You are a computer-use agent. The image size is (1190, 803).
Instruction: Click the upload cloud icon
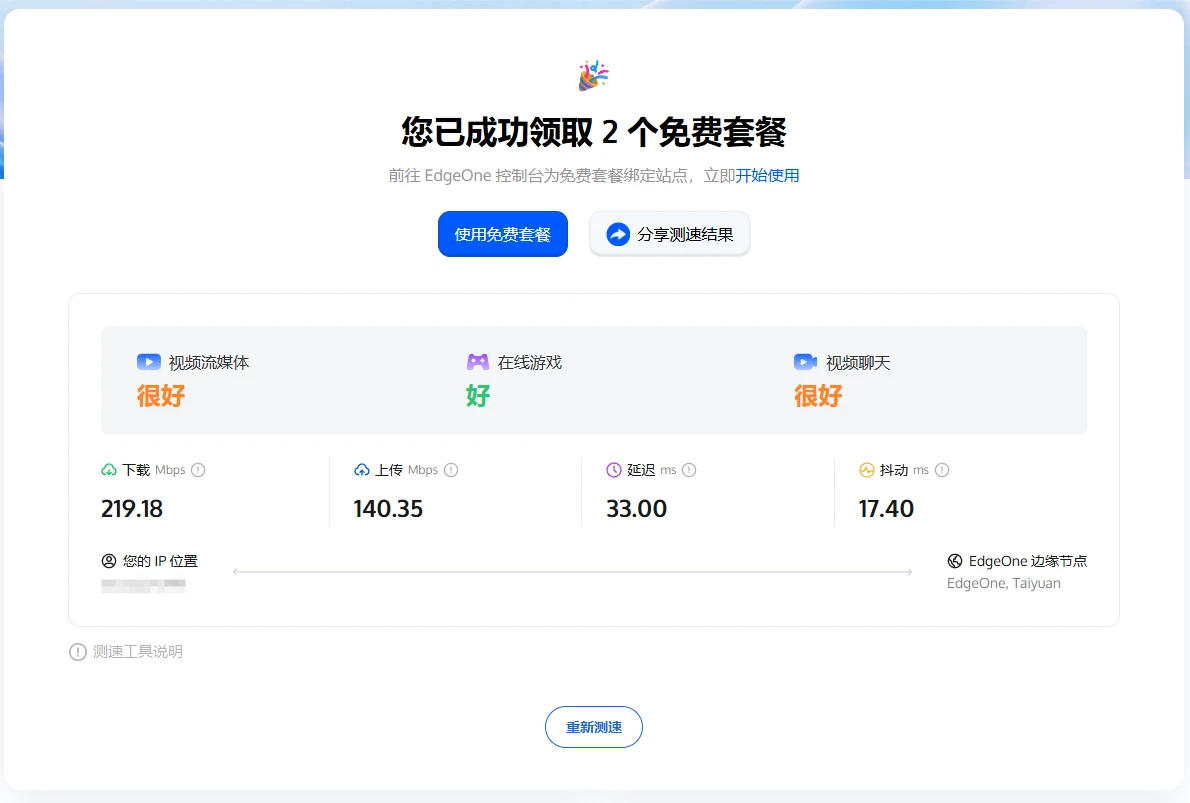[362, 470]
